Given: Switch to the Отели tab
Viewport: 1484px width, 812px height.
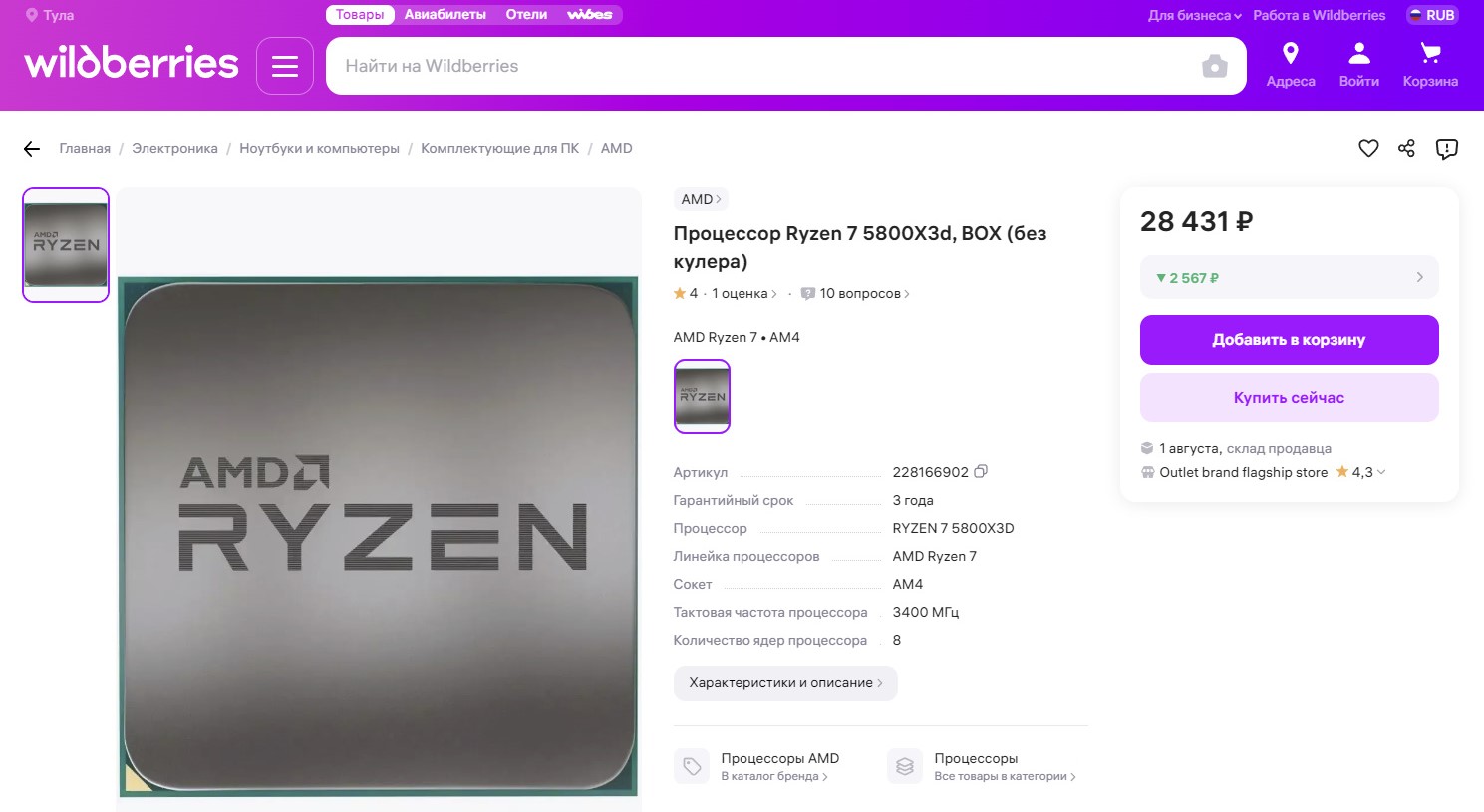Looking at the screenshot, I should click(526, 15).
